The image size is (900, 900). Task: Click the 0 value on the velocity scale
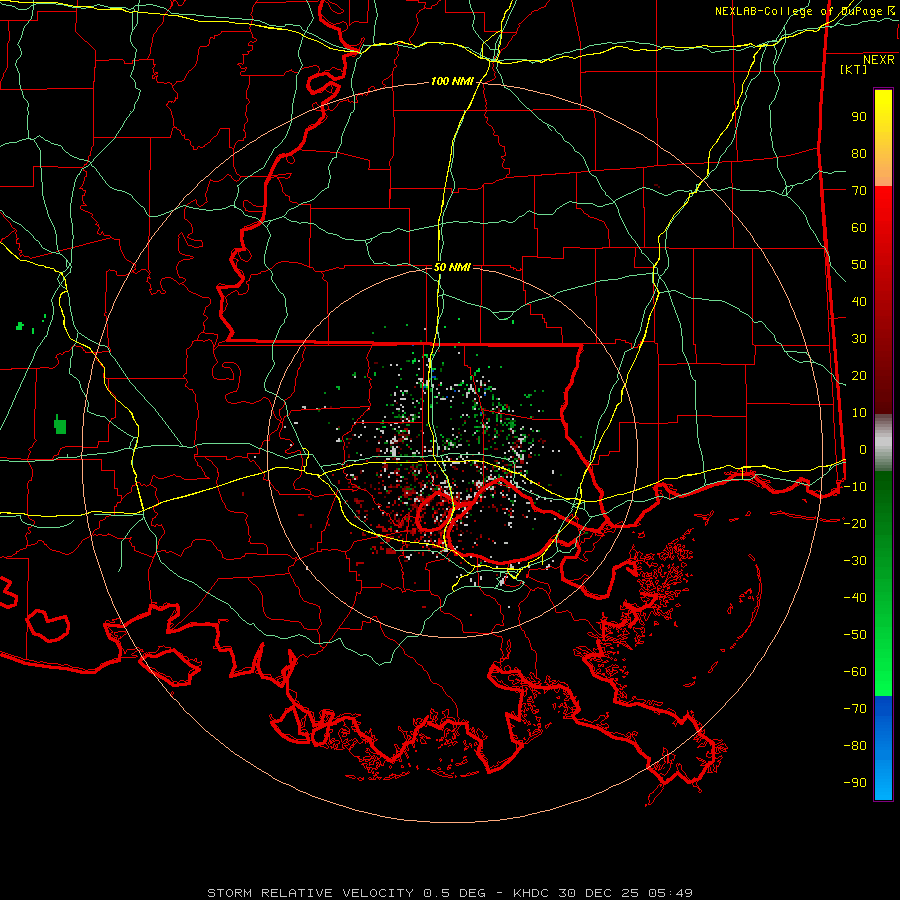click(x=863, y=450)
